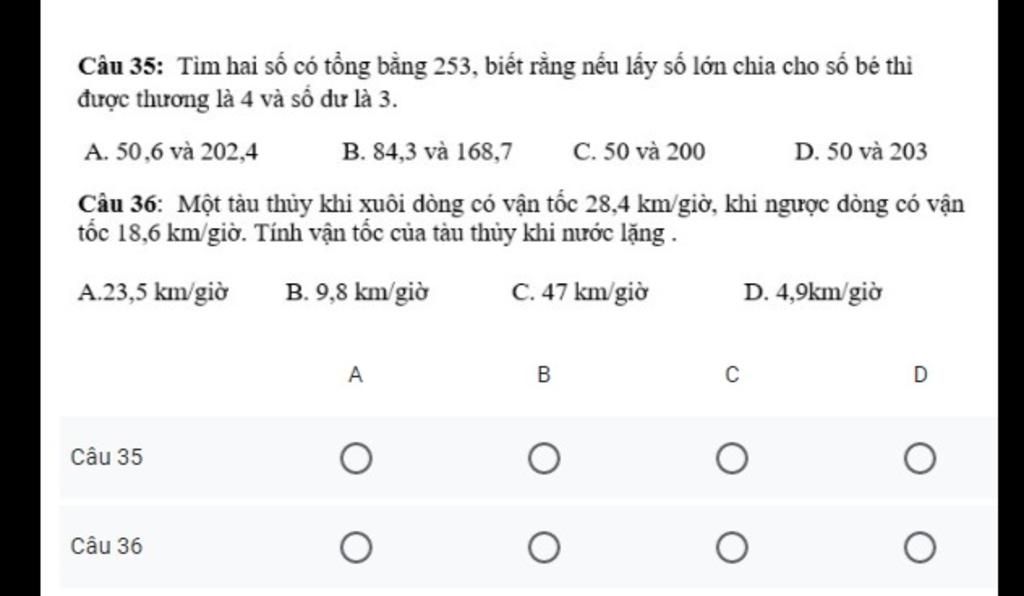This screenshot has width=1024, height=596.
Task: Click the Câu 35 row label in grid
Action: tap(107, 458)
